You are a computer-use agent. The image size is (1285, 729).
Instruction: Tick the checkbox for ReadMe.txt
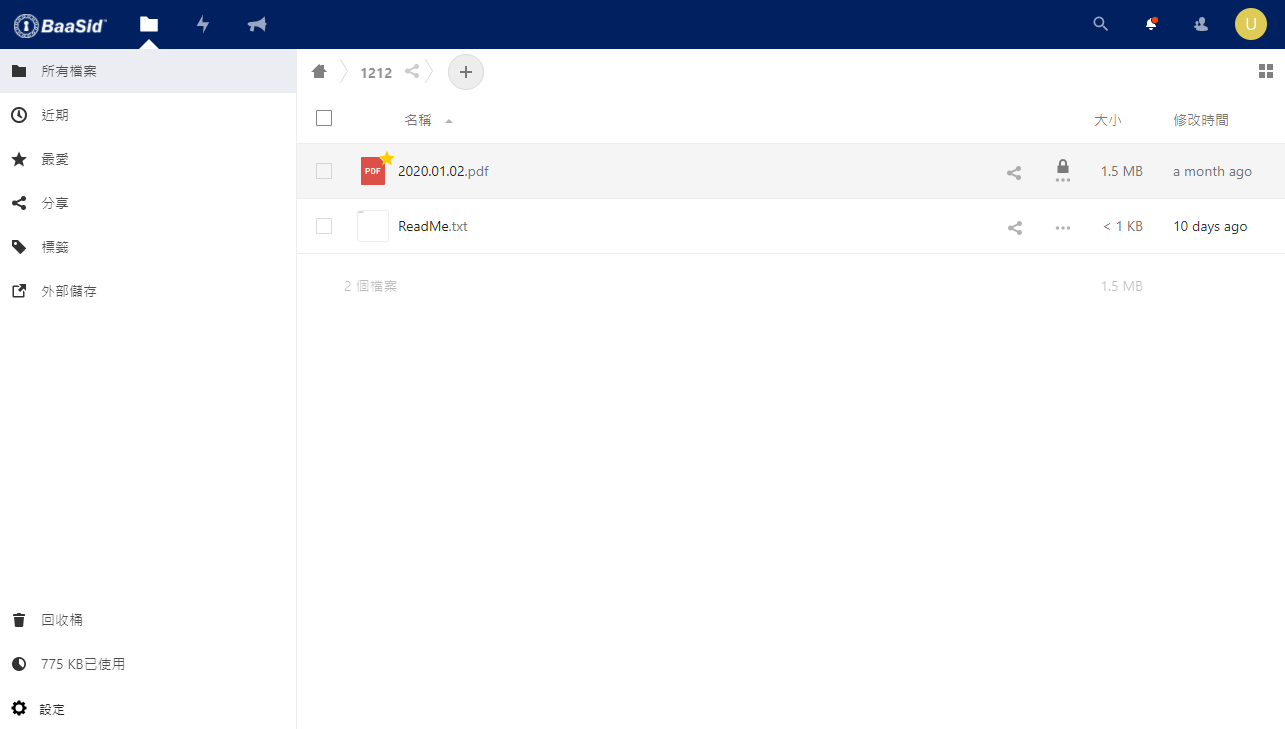(324, 226)
